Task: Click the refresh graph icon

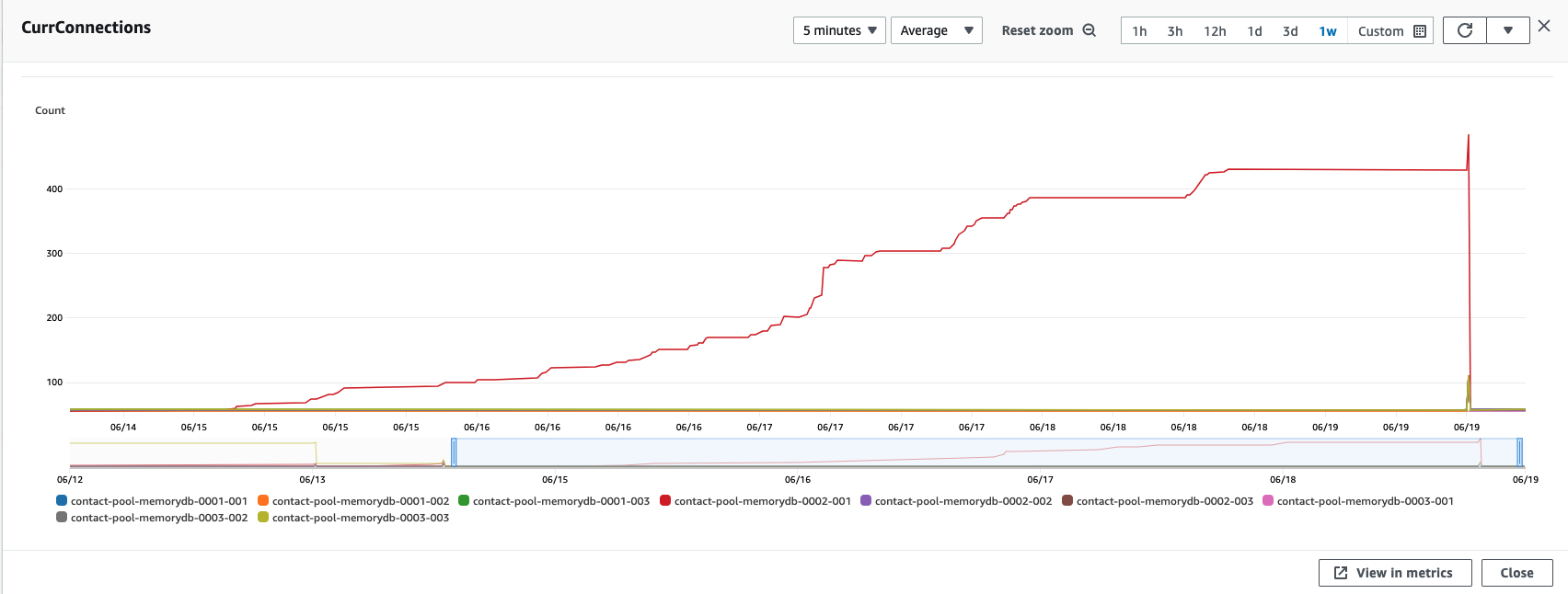Action: (1465, 30)
